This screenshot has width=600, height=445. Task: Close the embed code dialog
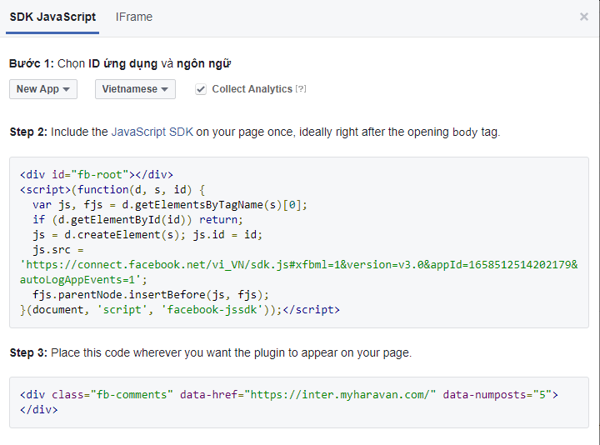[584, 17]
